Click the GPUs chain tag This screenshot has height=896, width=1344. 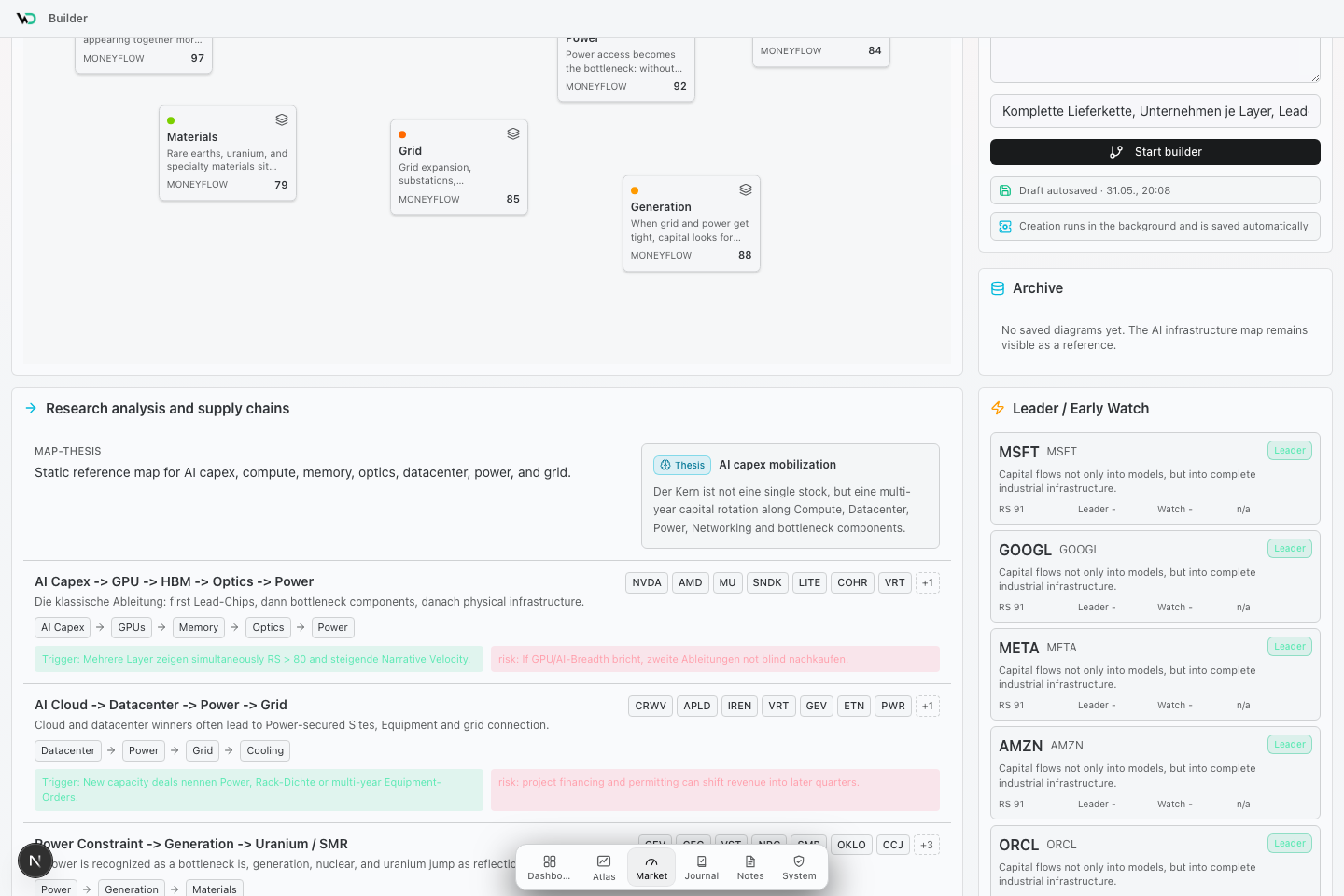pyautogui.click(x=132, y=628)
